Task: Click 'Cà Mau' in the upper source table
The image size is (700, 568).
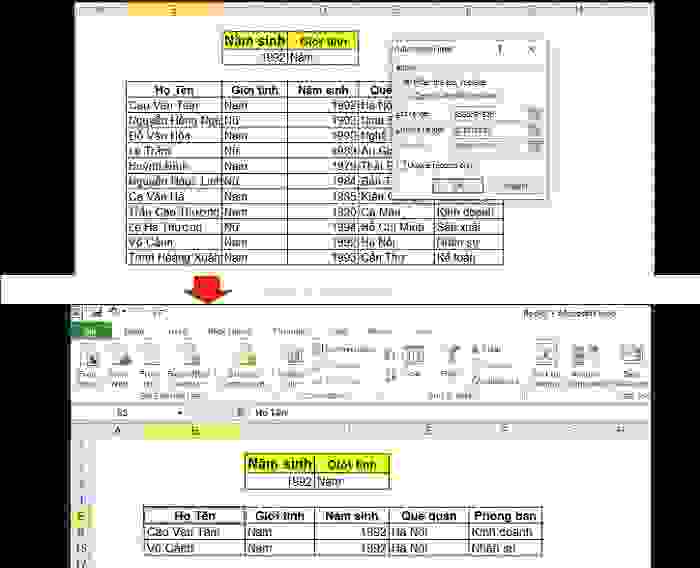Action: click(x=381, y=212)
